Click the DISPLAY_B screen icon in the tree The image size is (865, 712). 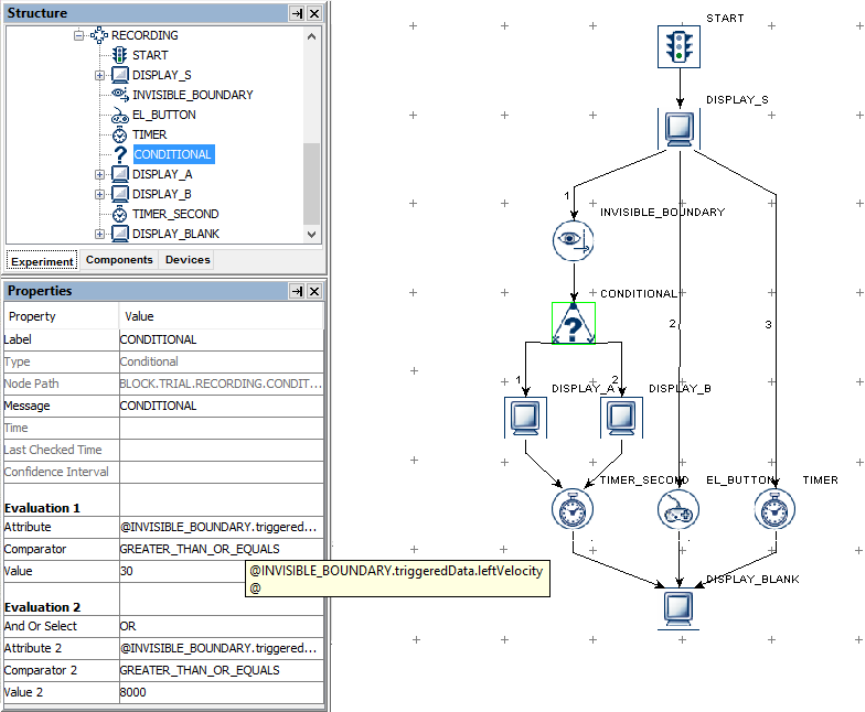pos(120,194)
